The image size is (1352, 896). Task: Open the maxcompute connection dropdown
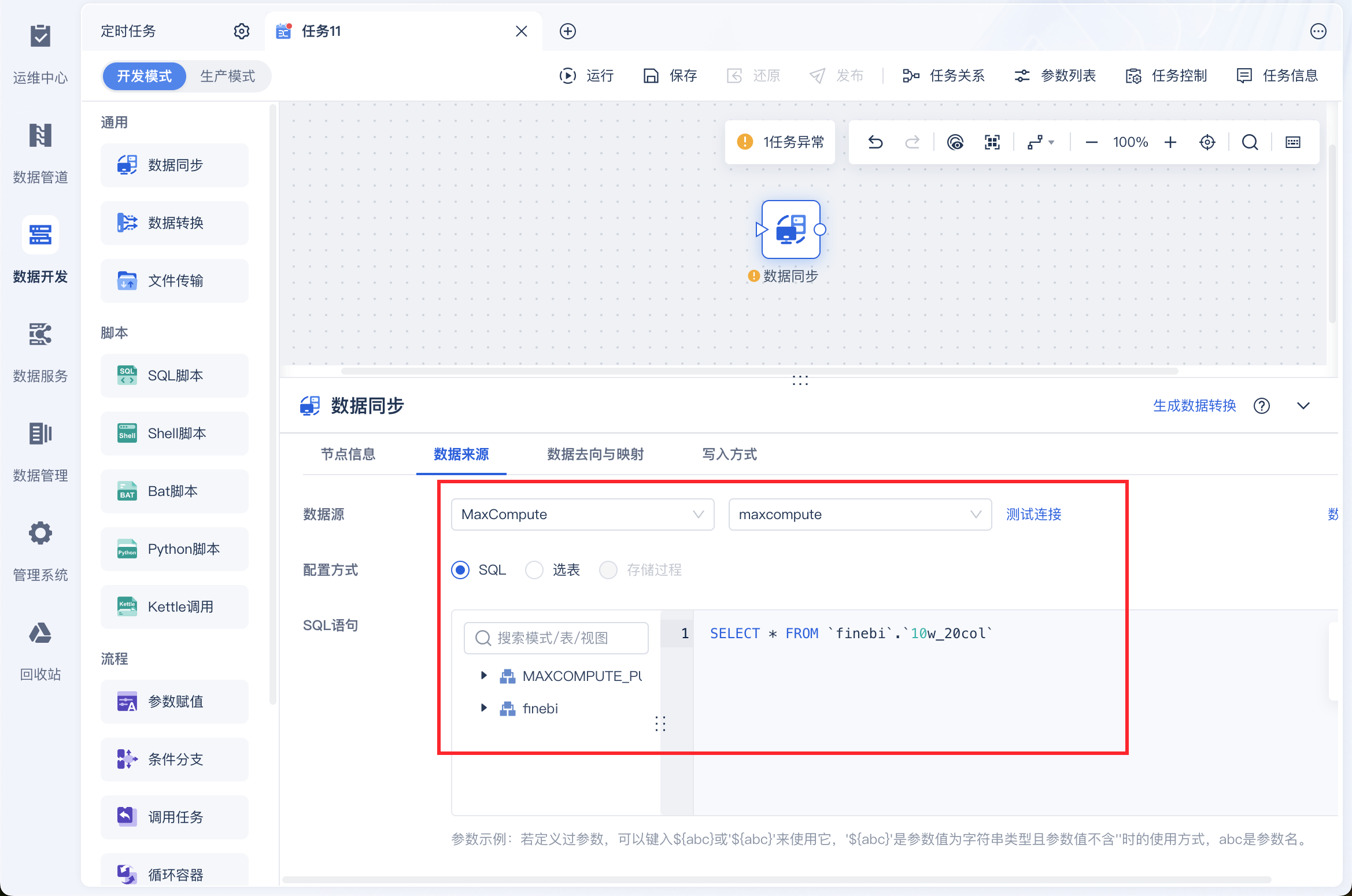click(859, 514)
